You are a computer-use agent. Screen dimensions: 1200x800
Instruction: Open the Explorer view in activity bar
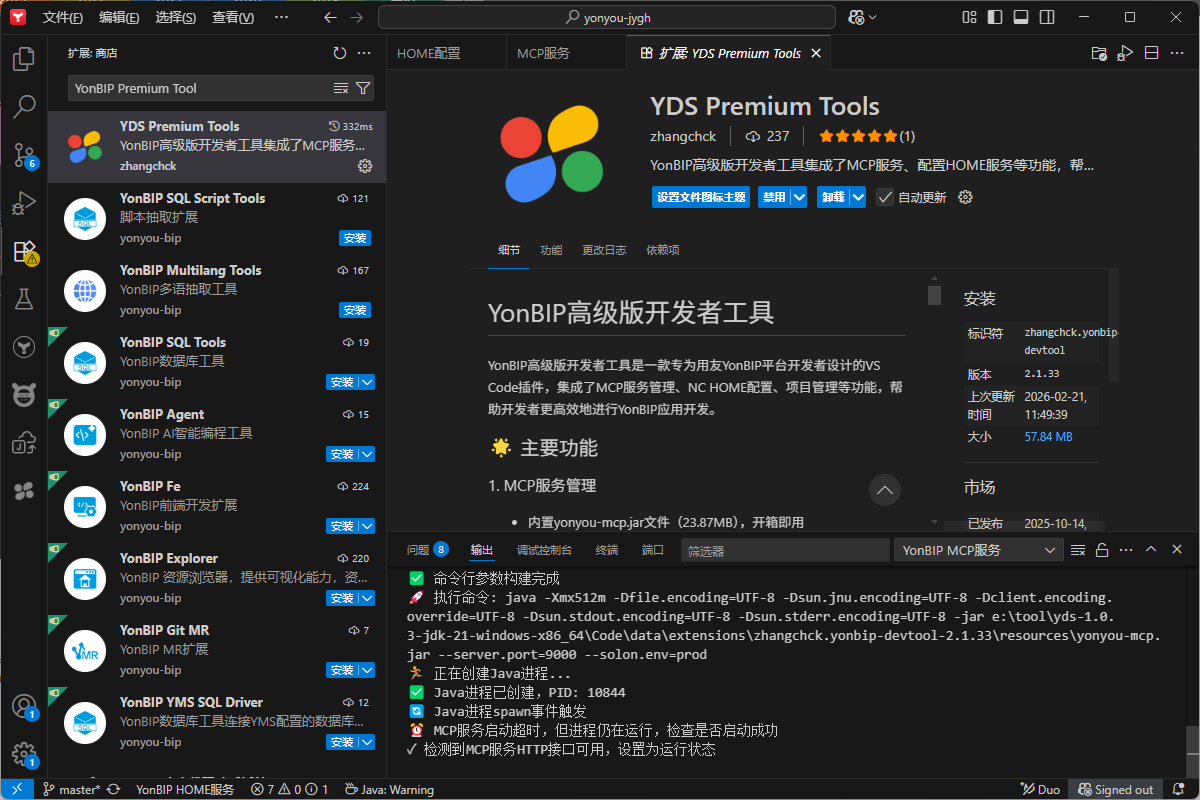24,58
